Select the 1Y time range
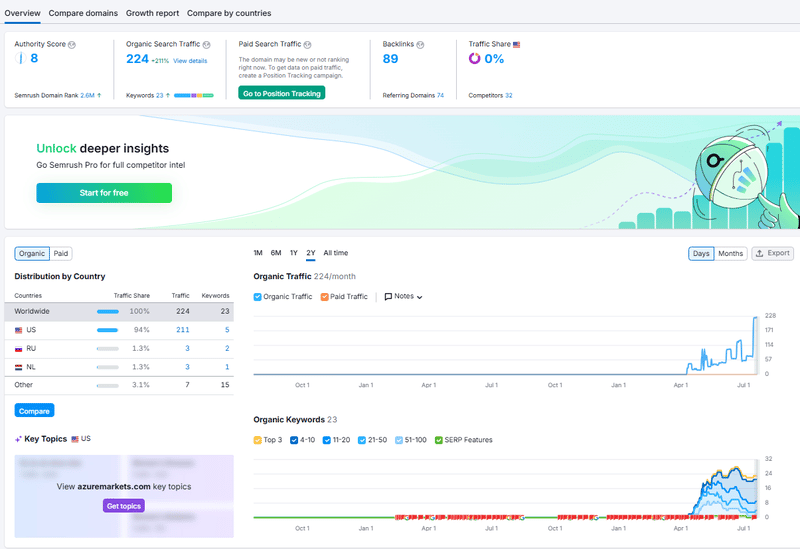The height and width of the screenshot is (549, 800). 294,253
